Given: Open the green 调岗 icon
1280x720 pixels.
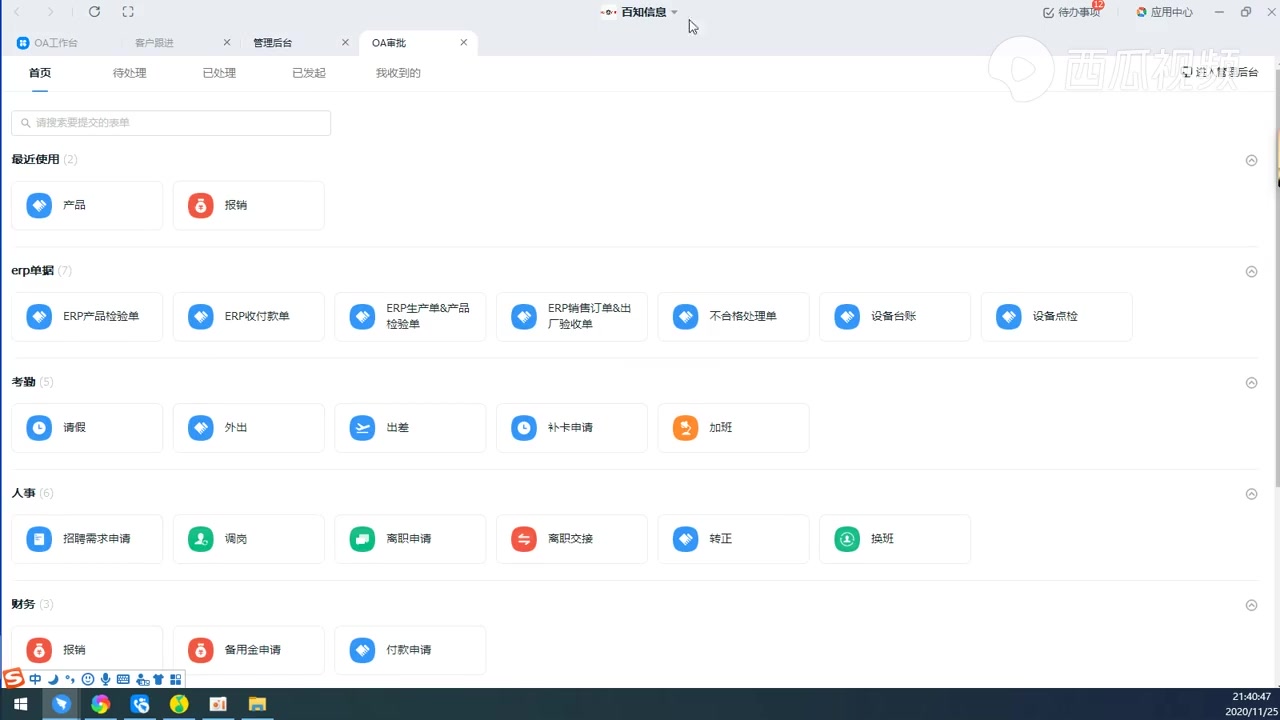Looking at the screenshot, I should tap(201, 538).
